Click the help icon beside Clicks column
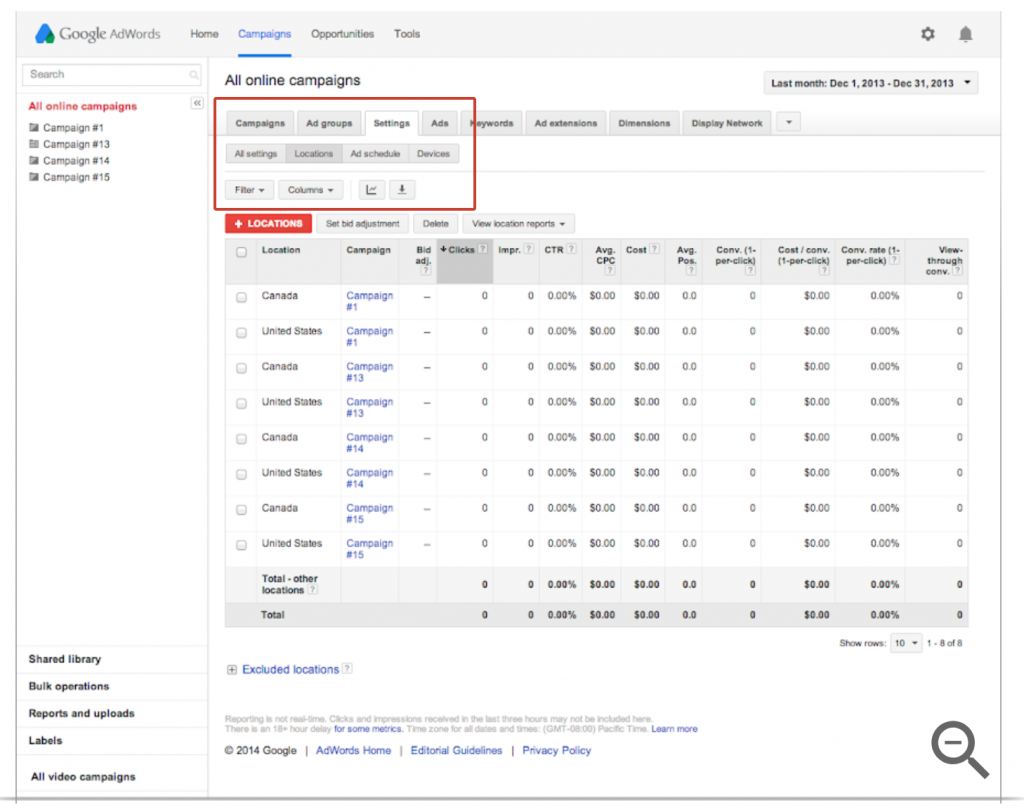Viewport: 1024px width, 812px height. pos(483,250)
